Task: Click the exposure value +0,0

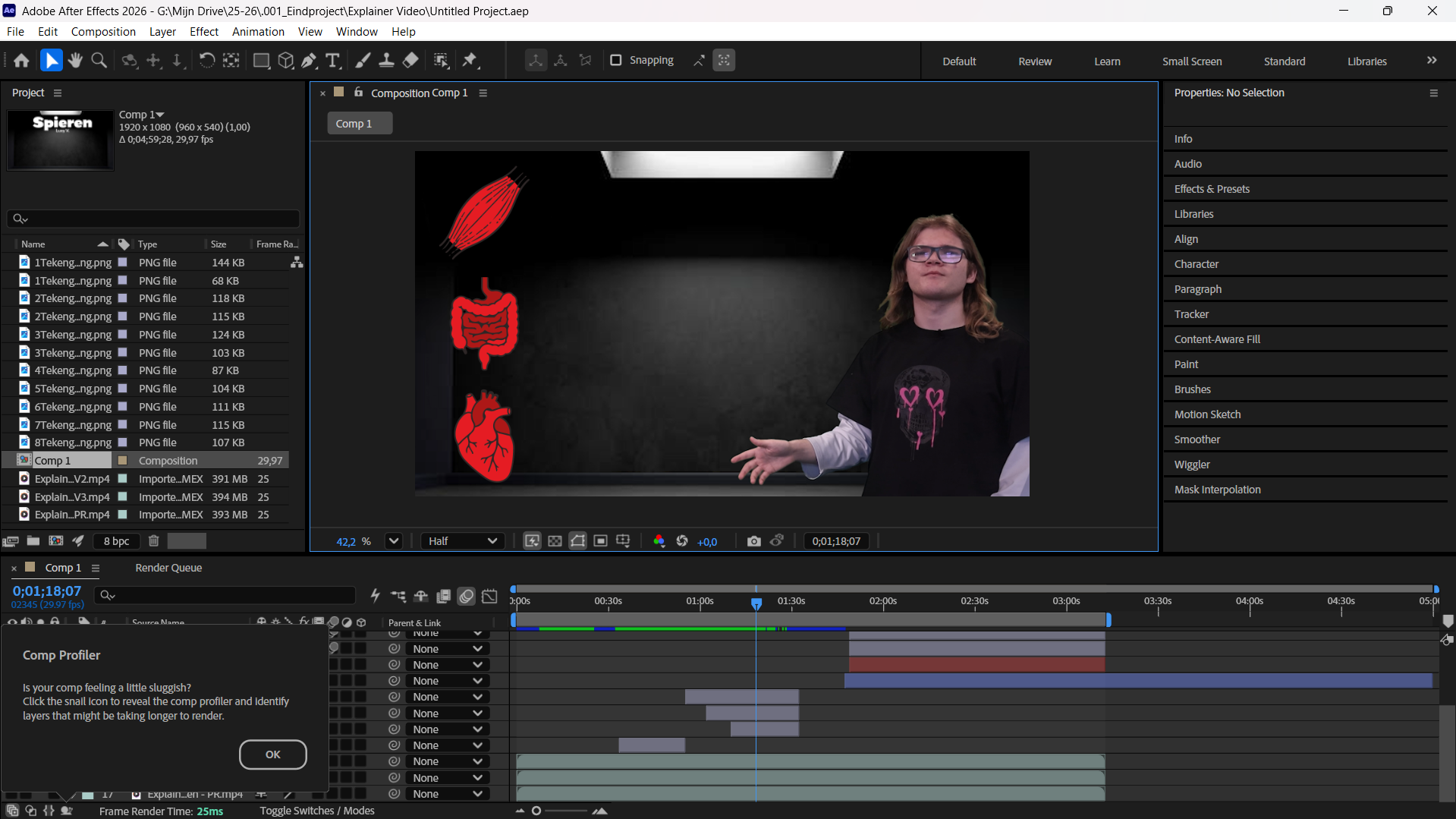Action: pos(707,542)
